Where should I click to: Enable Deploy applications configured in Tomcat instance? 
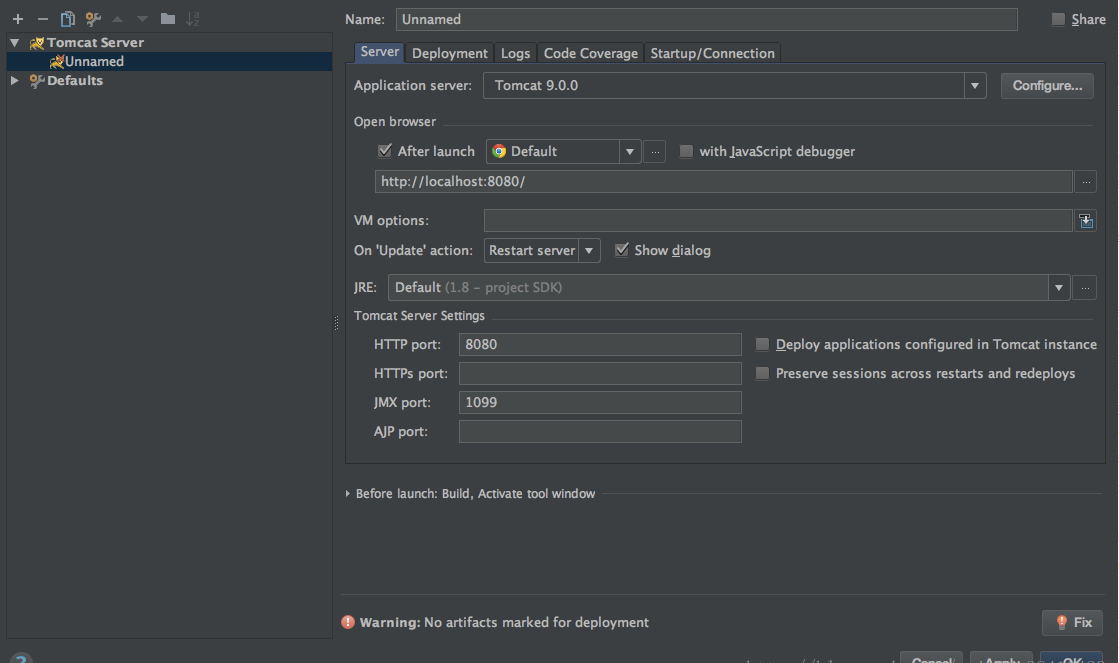[x=762, y=345]
